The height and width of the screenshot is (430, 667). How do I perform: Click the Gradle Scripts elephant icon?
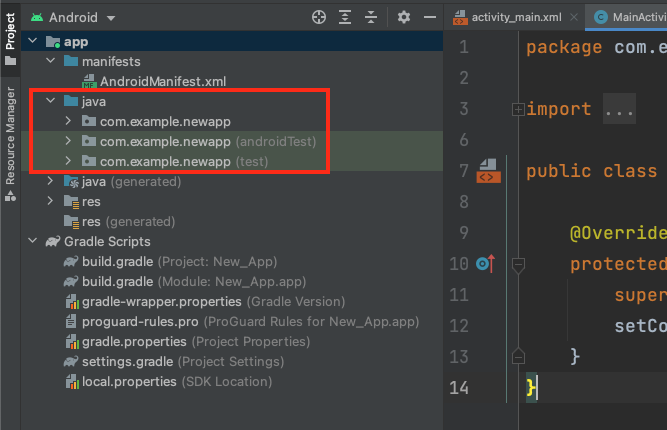pos(53,242)
